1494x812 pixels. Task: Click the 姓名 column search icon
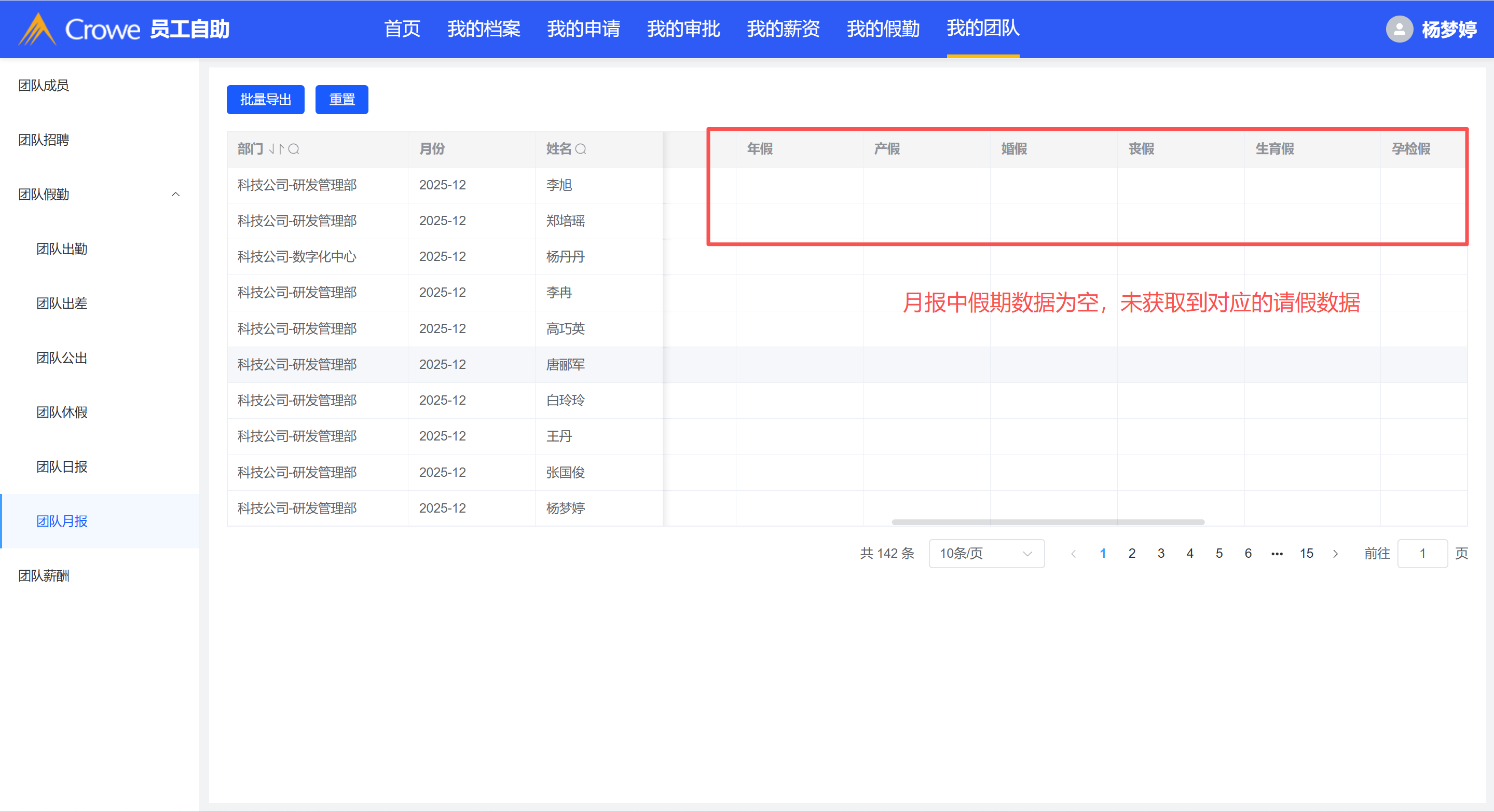pos(581,149)
